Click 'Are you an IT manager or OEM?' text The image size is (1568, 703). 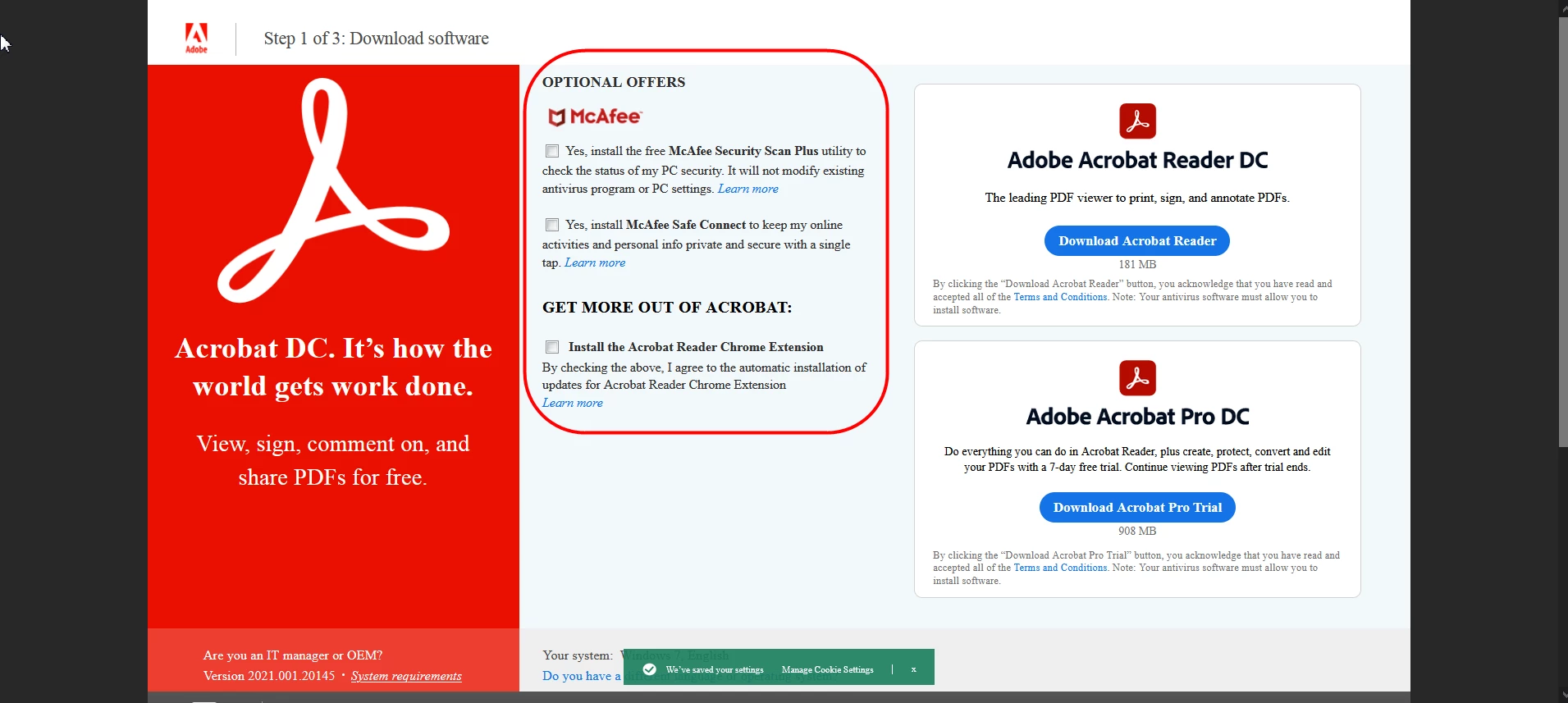click(293, 655)
